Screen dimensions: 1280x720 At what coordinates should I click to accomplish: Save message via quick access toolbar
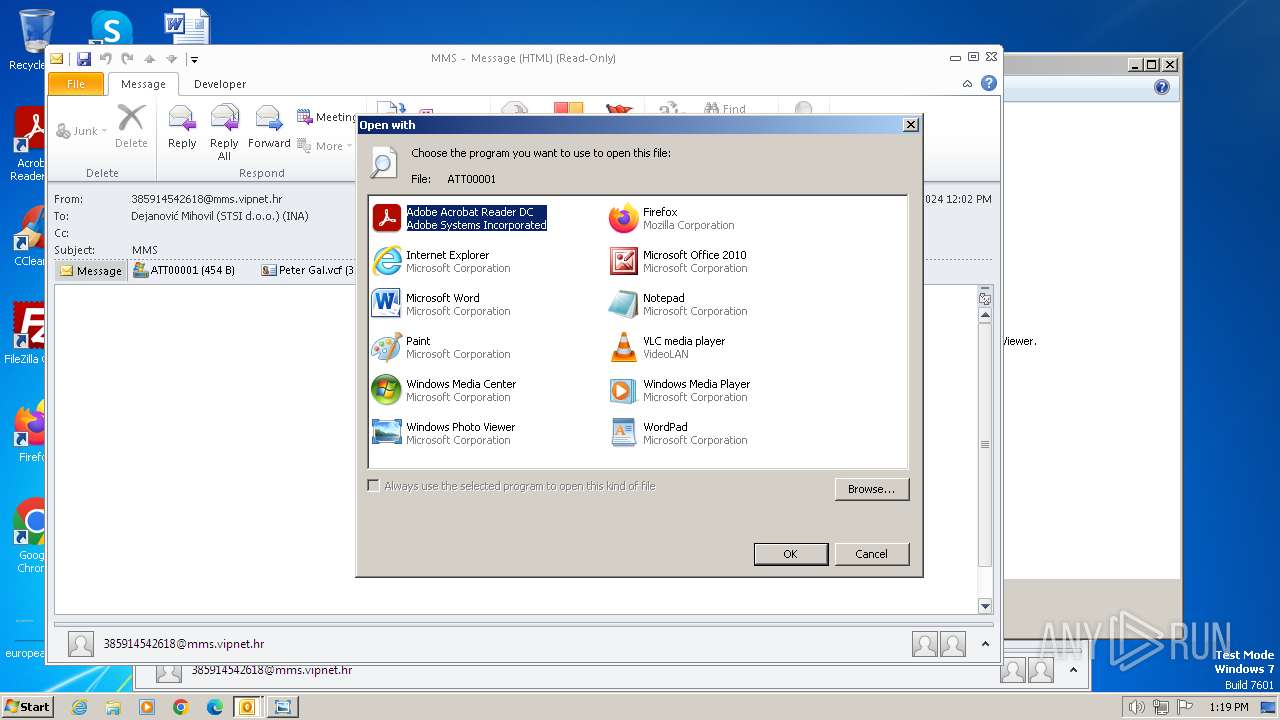pyautogui.click(x=84, y=59)
